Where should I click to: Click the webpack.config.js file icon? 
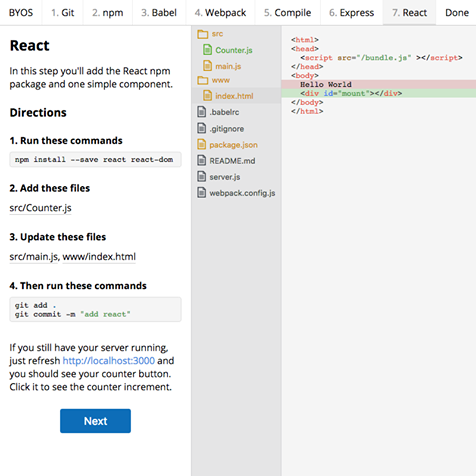pos(202,193)
